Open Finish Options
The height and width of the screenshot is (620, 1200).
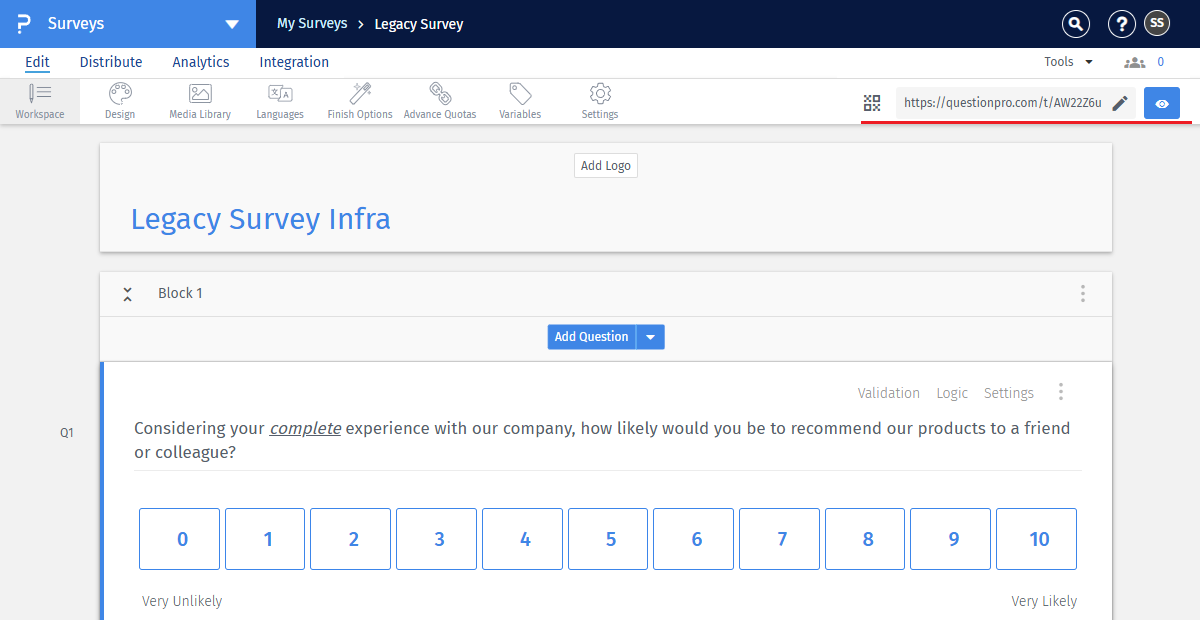[359, 100]
